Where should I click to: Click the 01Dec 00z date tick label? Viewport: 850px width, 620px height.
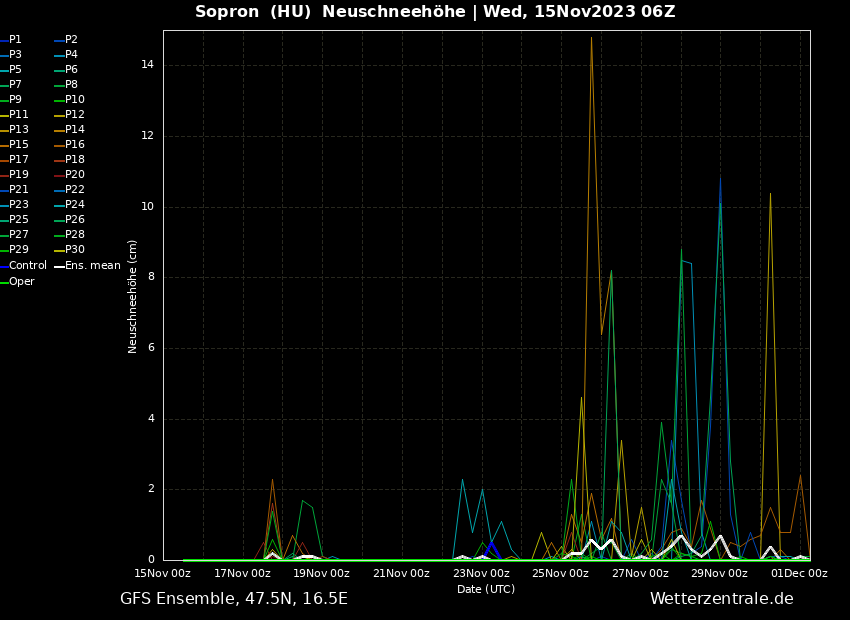[x=799, y=574]
